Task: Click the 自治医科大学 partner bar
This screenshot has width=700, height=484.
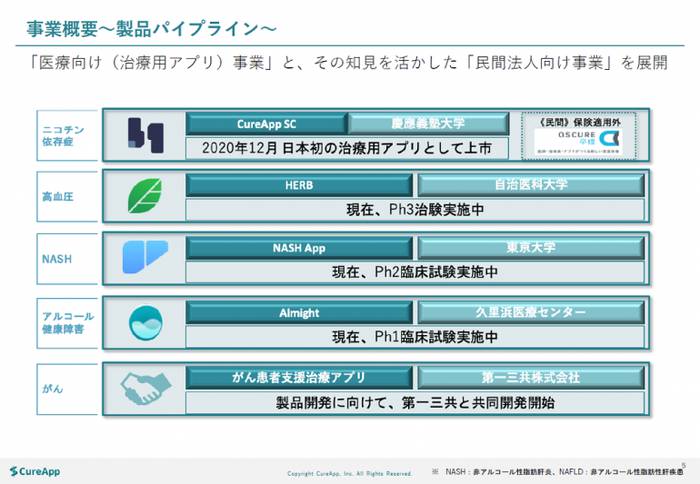Action: coord(531,185)
